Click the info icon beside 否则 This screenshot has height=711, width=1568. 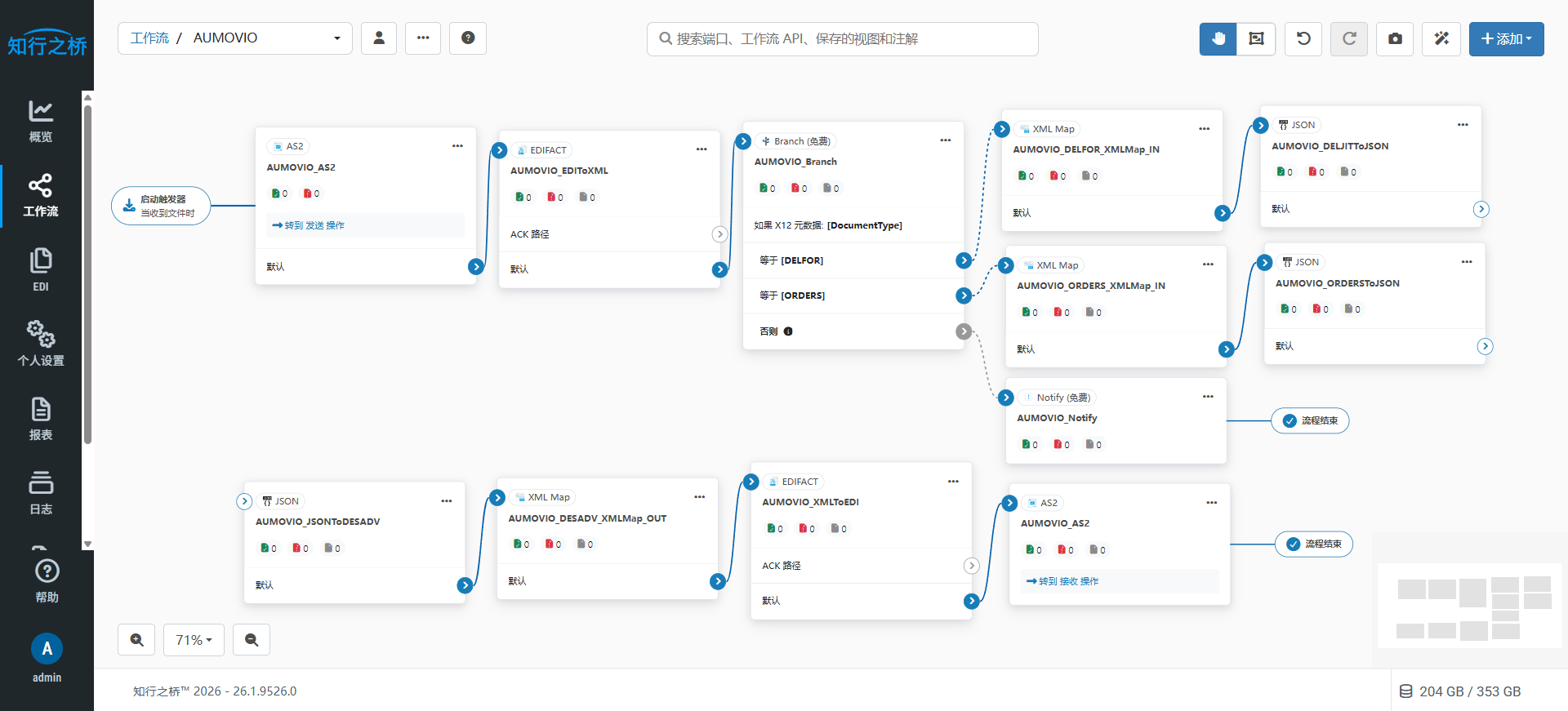pos(788,331)
